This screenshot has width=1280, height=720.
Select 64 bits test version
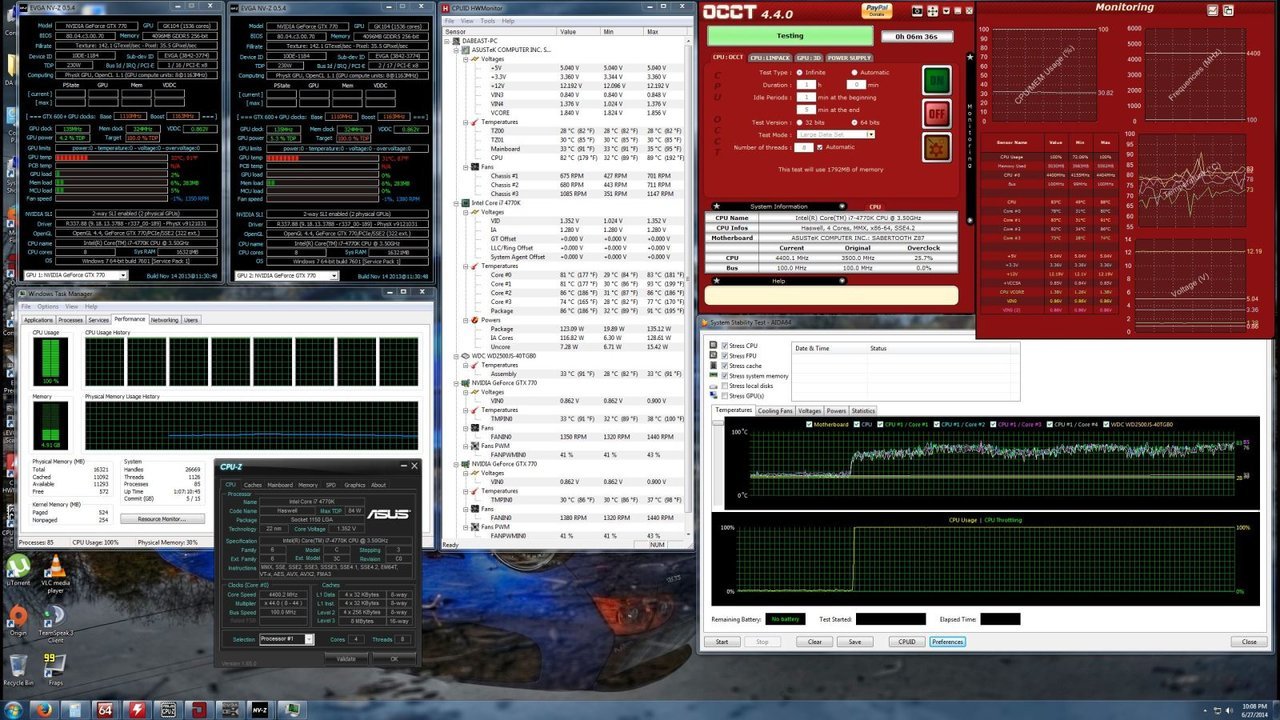coord(855,122)
